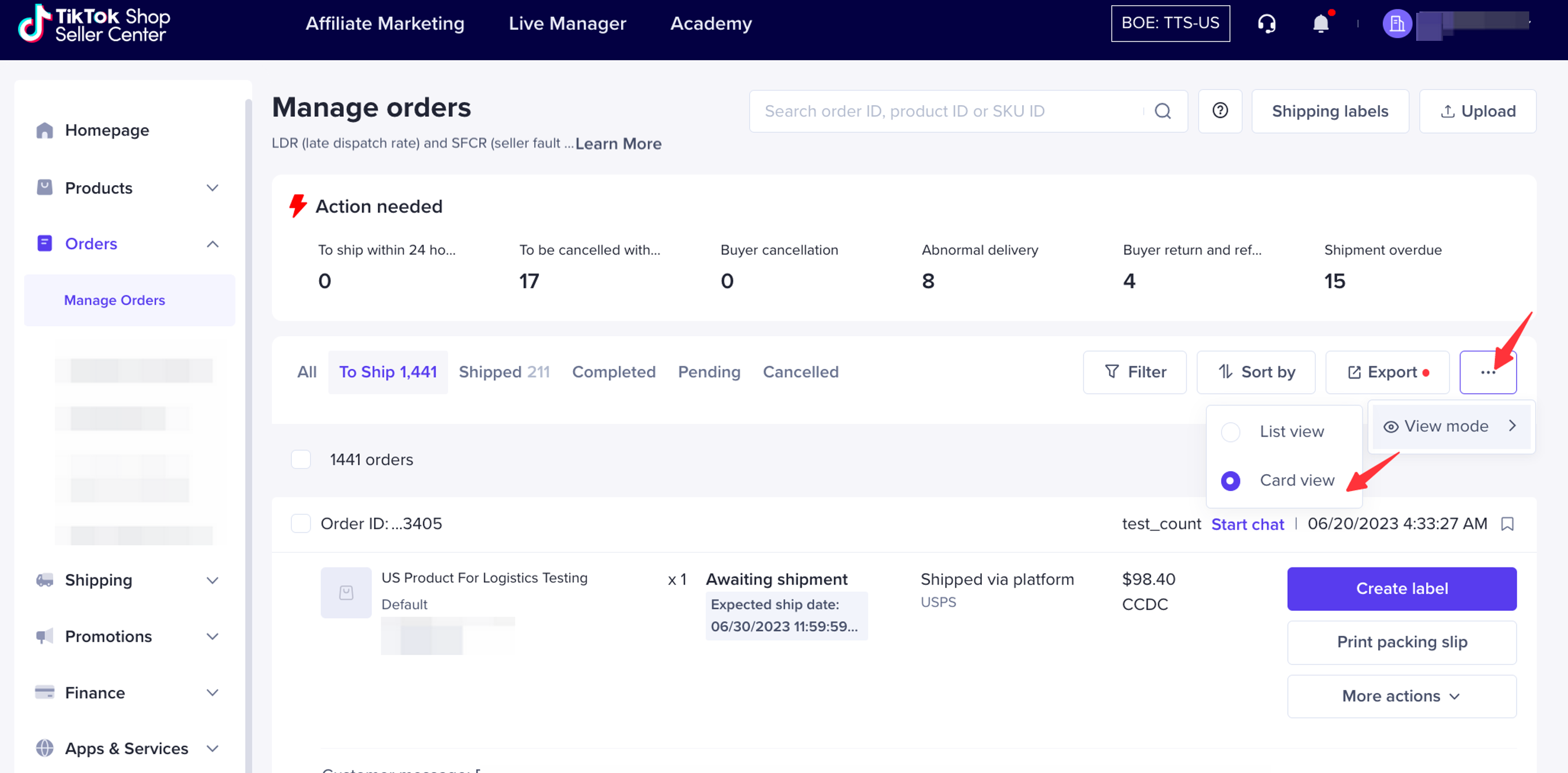Image resolution: width=1568 pixels, height=773 pixels.
Task: Select the Card view radio option
Action: 1230,481
